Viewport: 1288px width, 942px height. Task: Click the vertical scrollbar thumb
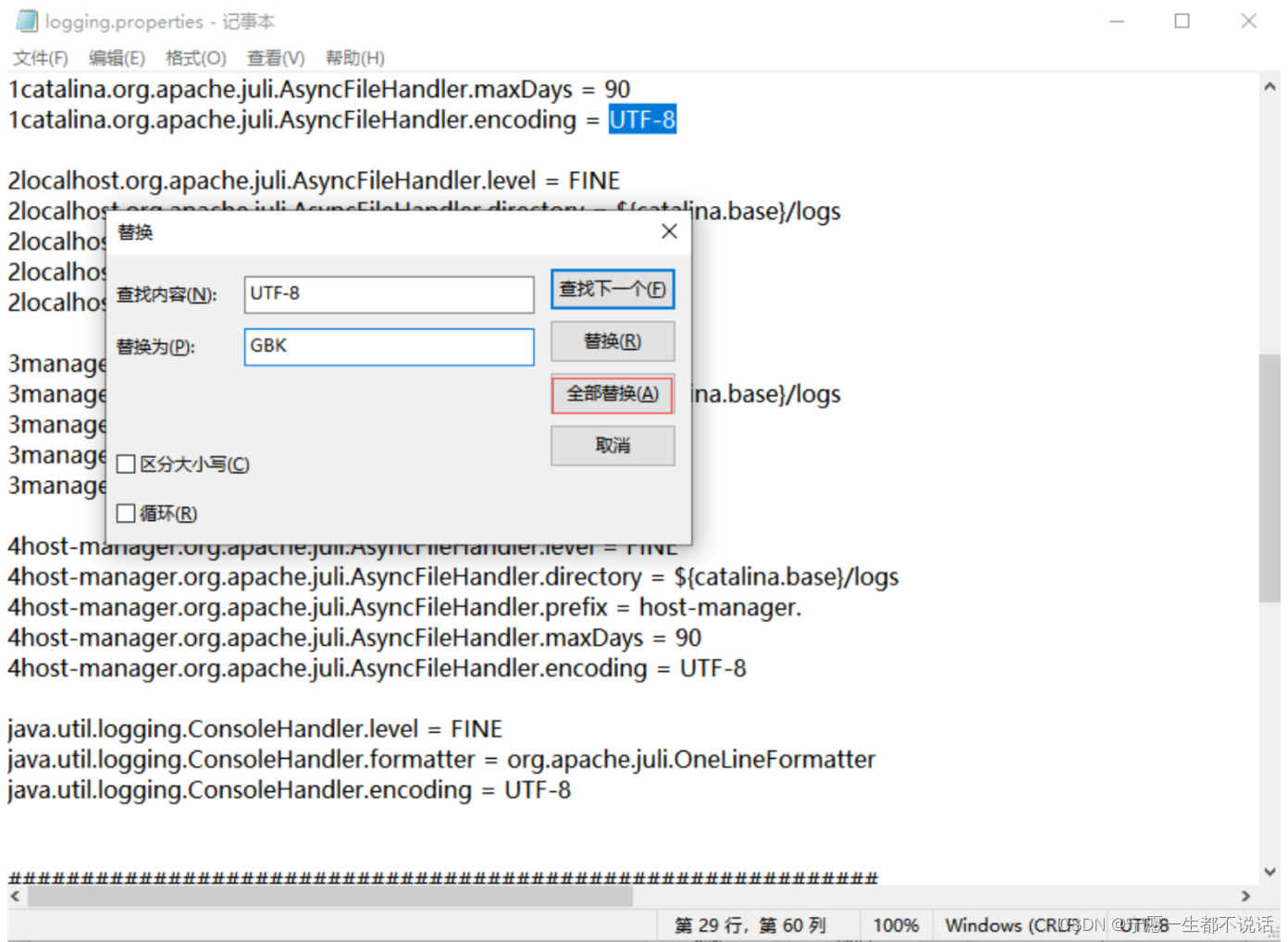tap(1269, 477)
